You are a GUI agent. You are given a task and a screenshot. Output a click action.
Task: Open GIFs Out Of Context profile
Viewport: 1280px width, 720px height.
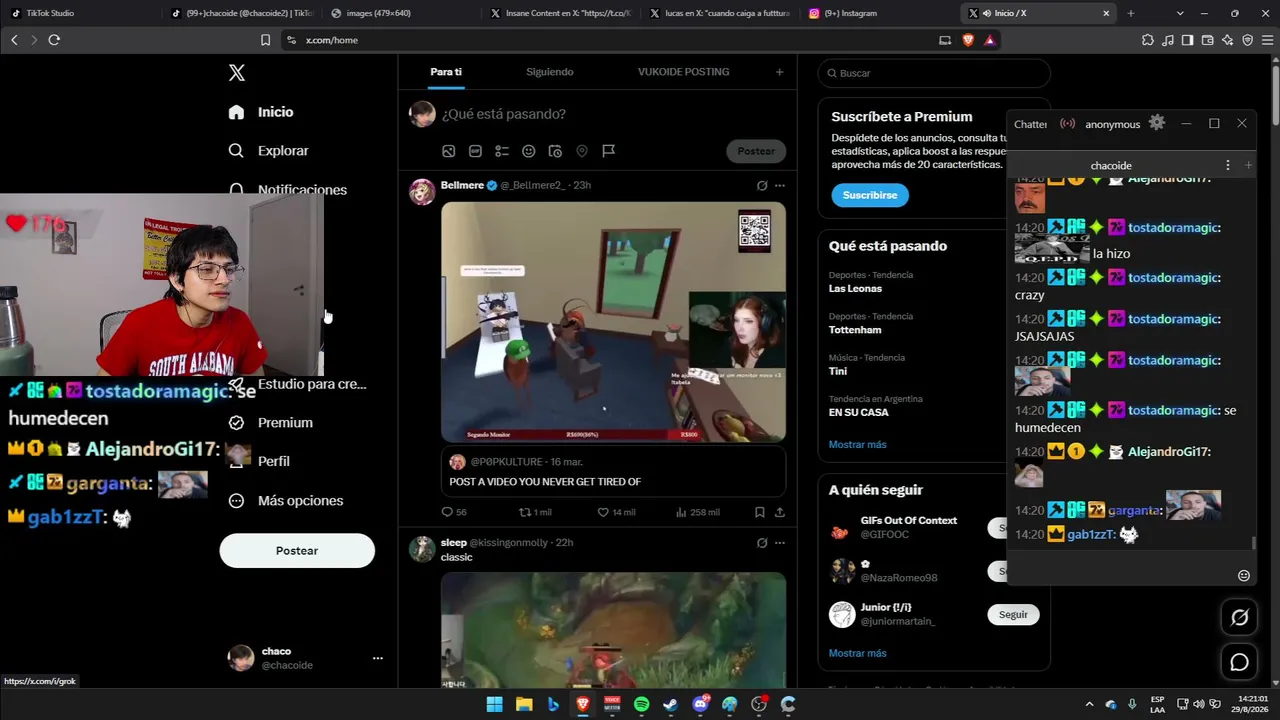coord(909,521)
